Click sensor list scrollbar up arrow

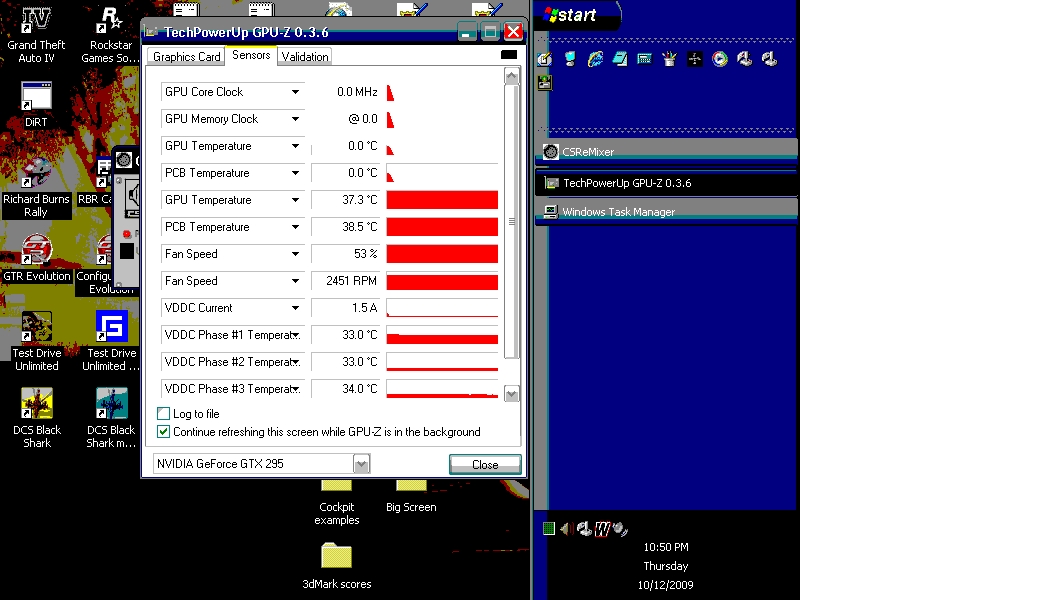coord(512,76)
